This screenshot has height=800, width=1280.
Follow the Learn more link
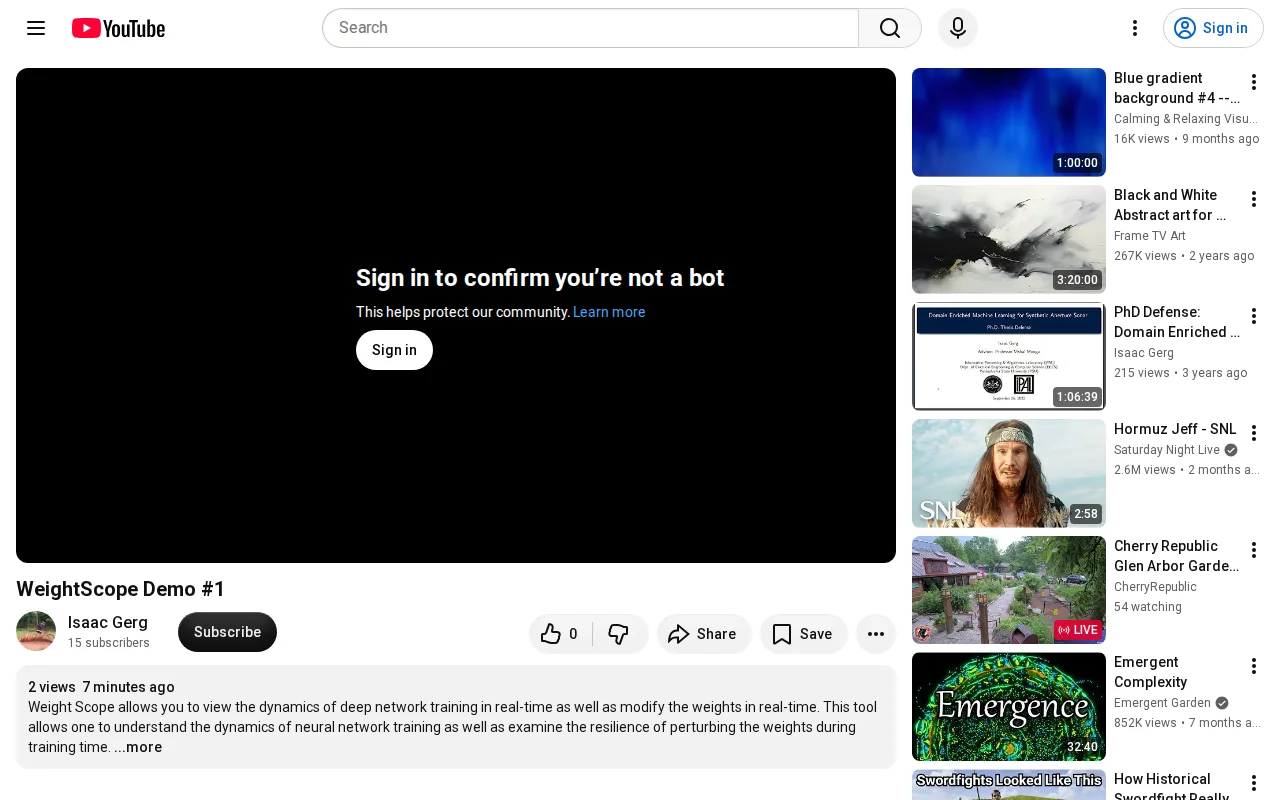click(x=609, y=312)
